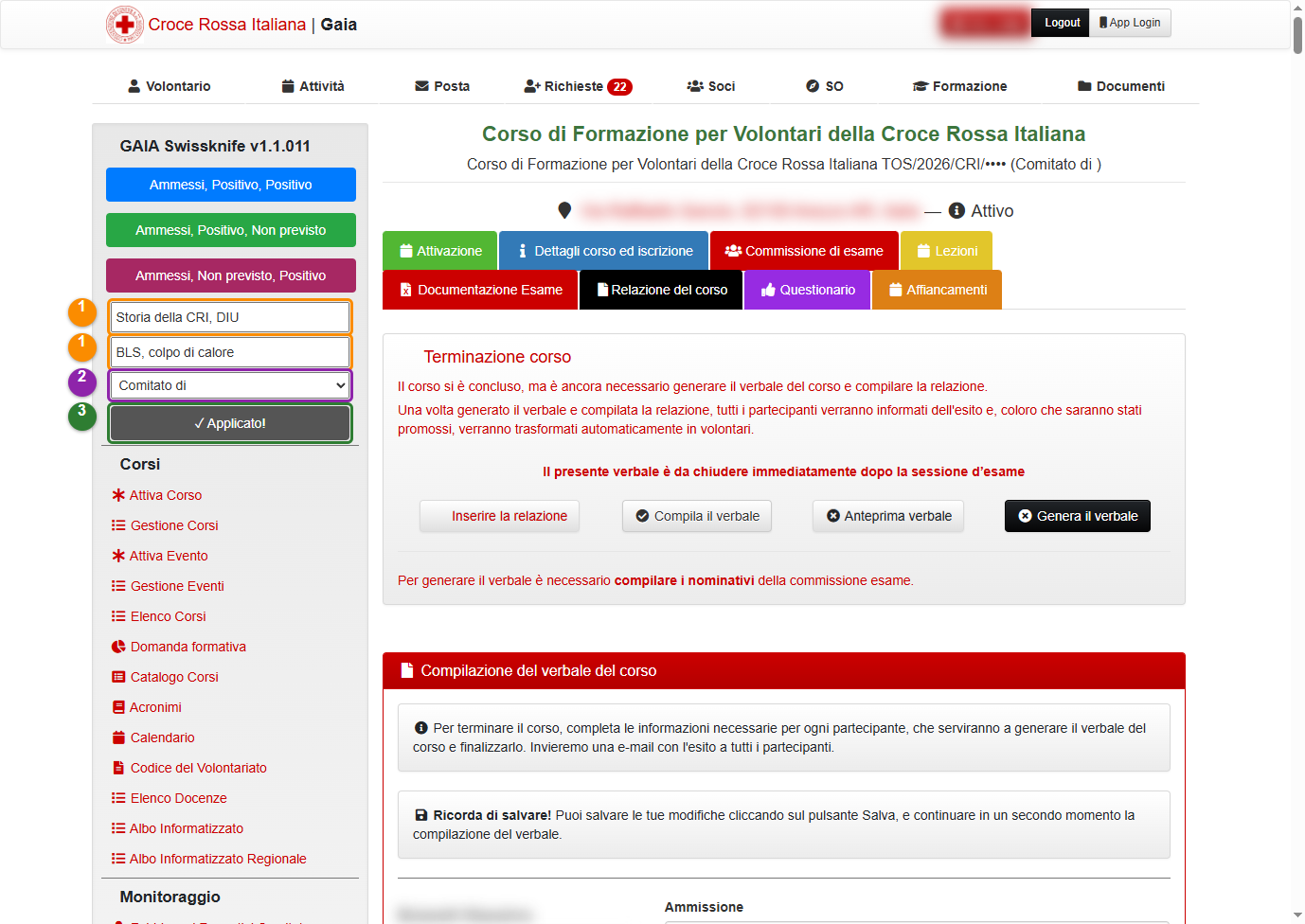Image resolution: width=1305 pixels, height=924 pixels.
Task: Click the Inserire la relazione button
Action: tap(500, 516)
